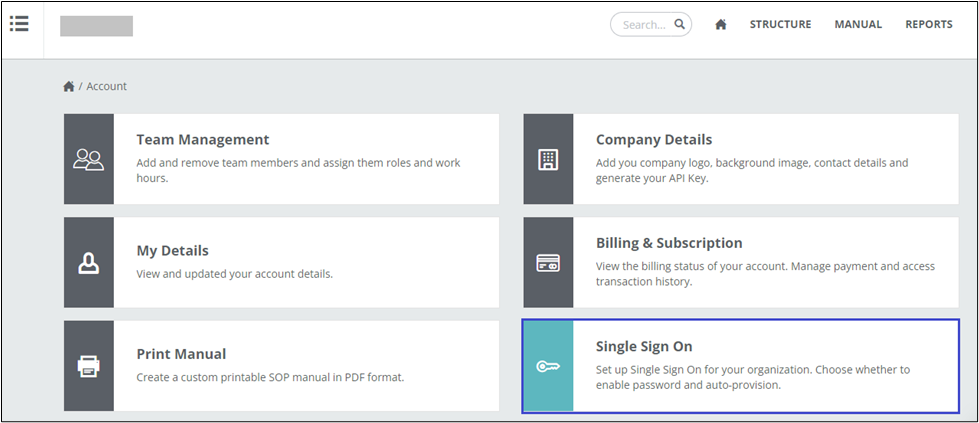Select the Print Manual title
This screenshot has height=423, width=979.
pyautogui.click(x=181, y=354)
